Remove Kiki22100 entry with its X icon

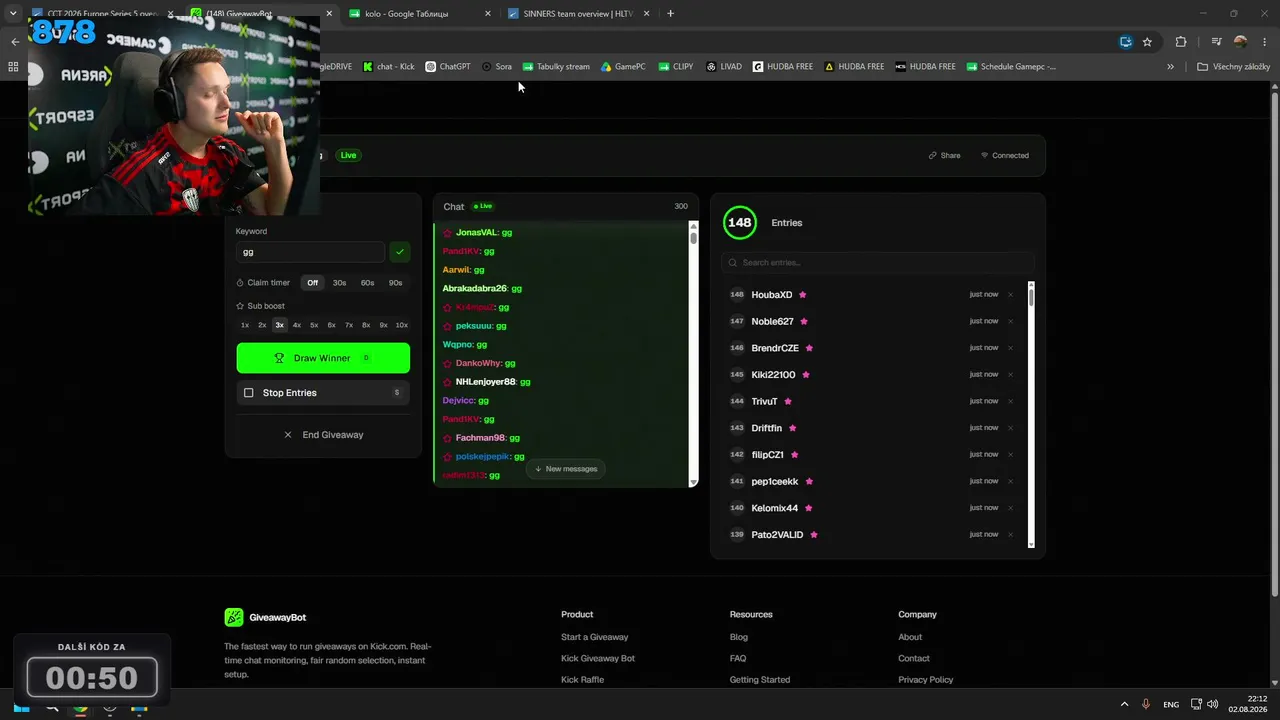point(1010,375)
